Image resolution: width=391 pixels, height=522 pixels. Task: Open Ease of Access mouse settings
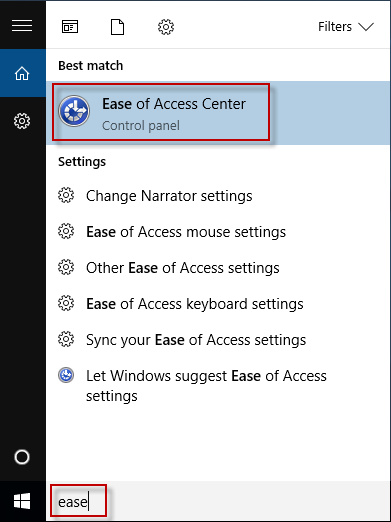point(186,232)
